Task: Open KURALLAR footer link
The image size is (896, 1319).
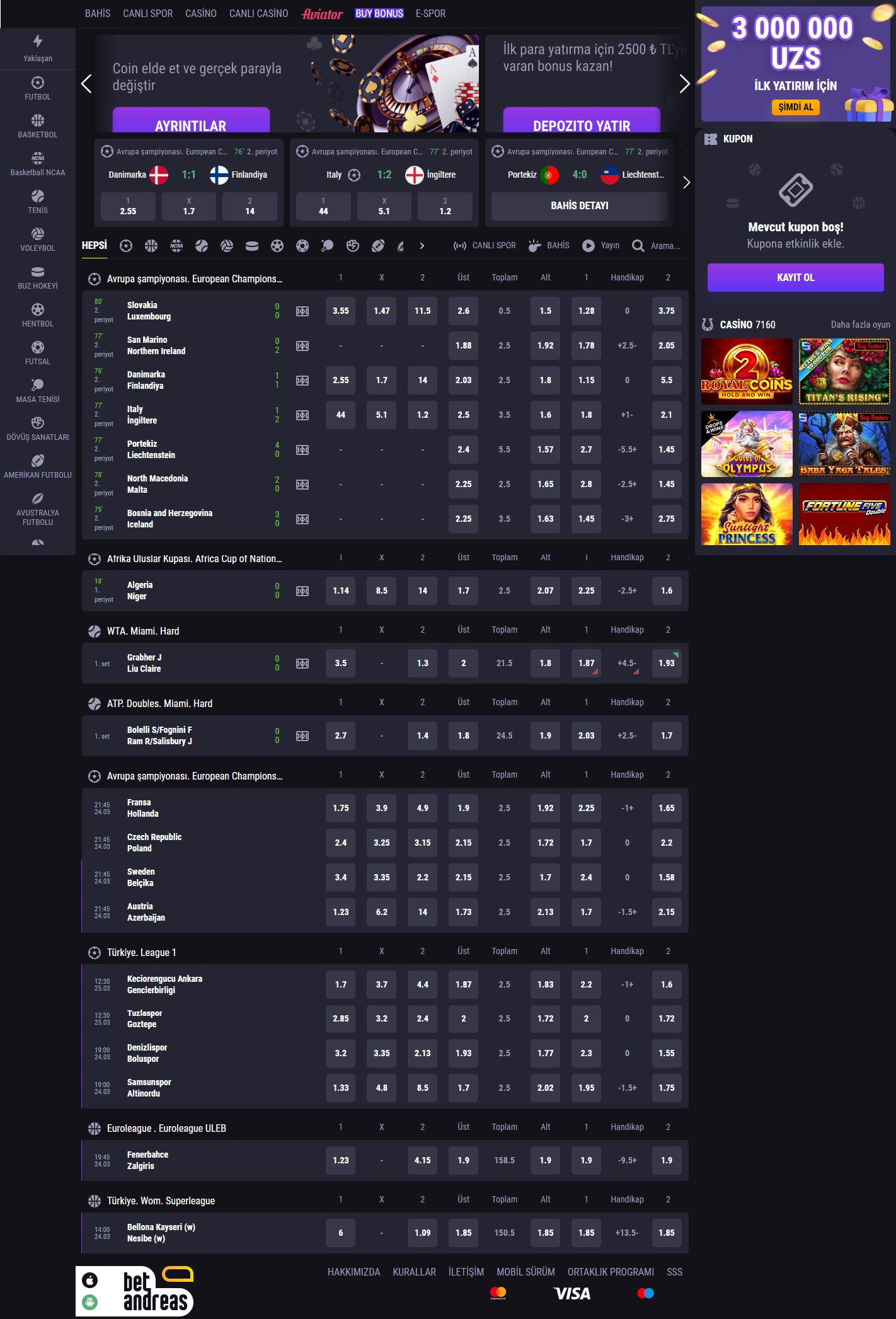Action: click(414, 1272)
